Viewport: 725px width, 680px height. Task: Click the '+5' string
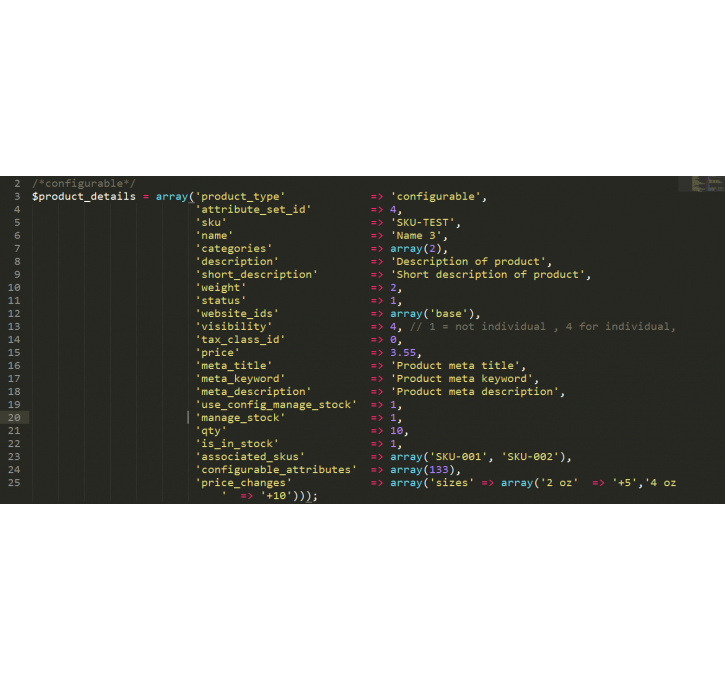click(625, 483)
